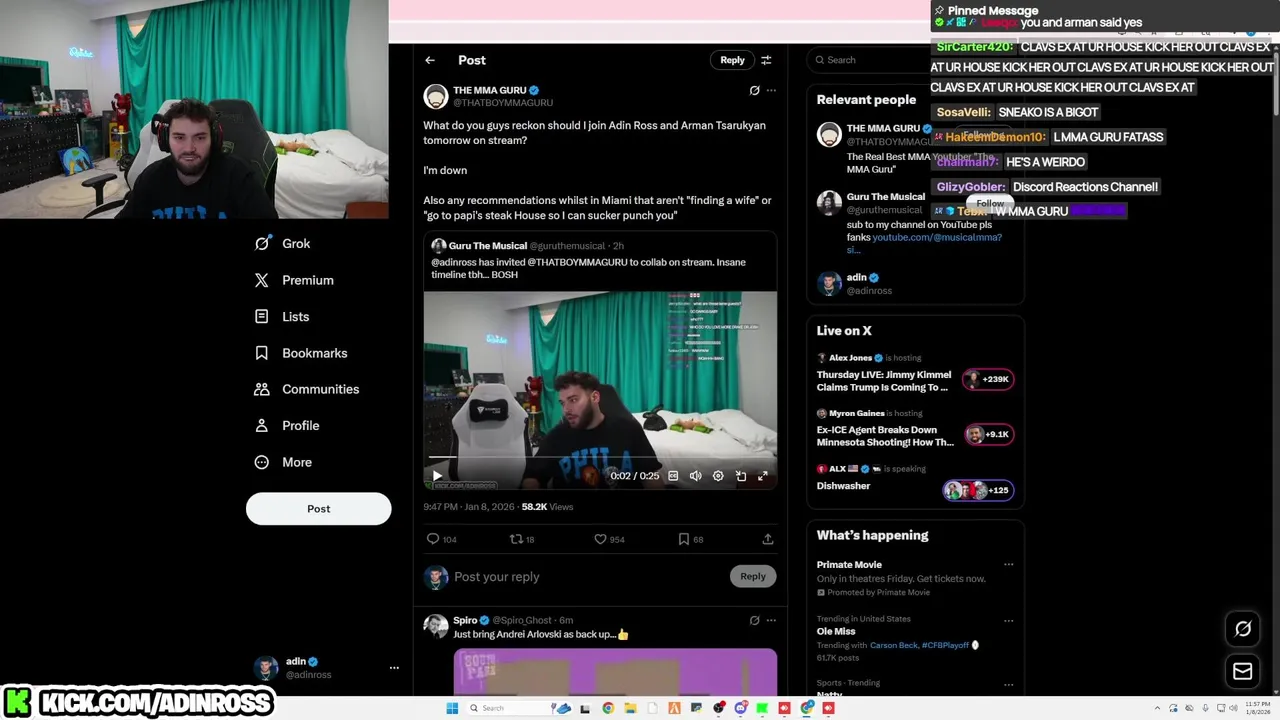Play the embedded video
The height and width of the screenshot is (720, 1280).
coord(437,476)
